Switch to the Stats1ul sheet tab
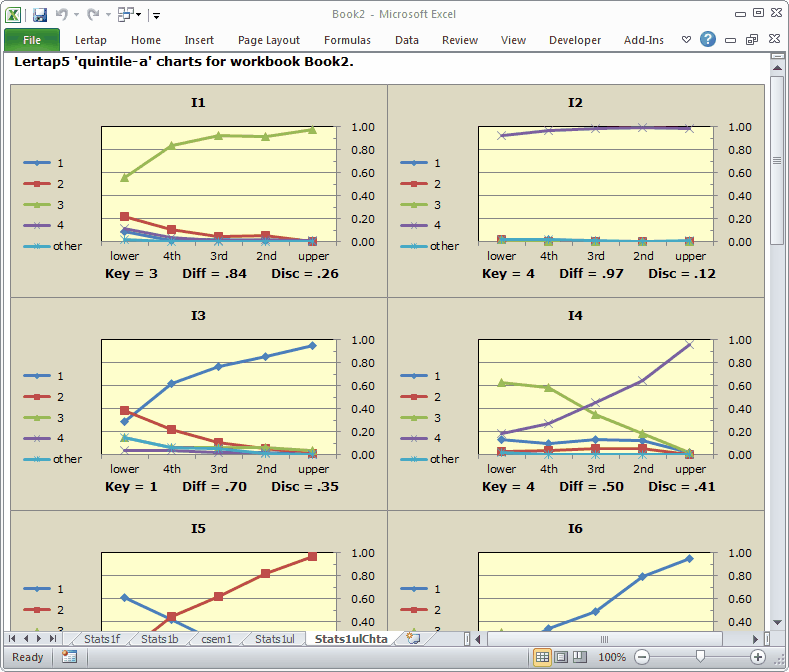The height and width of the screenshot is (672, 789). (x=274, y=639)
